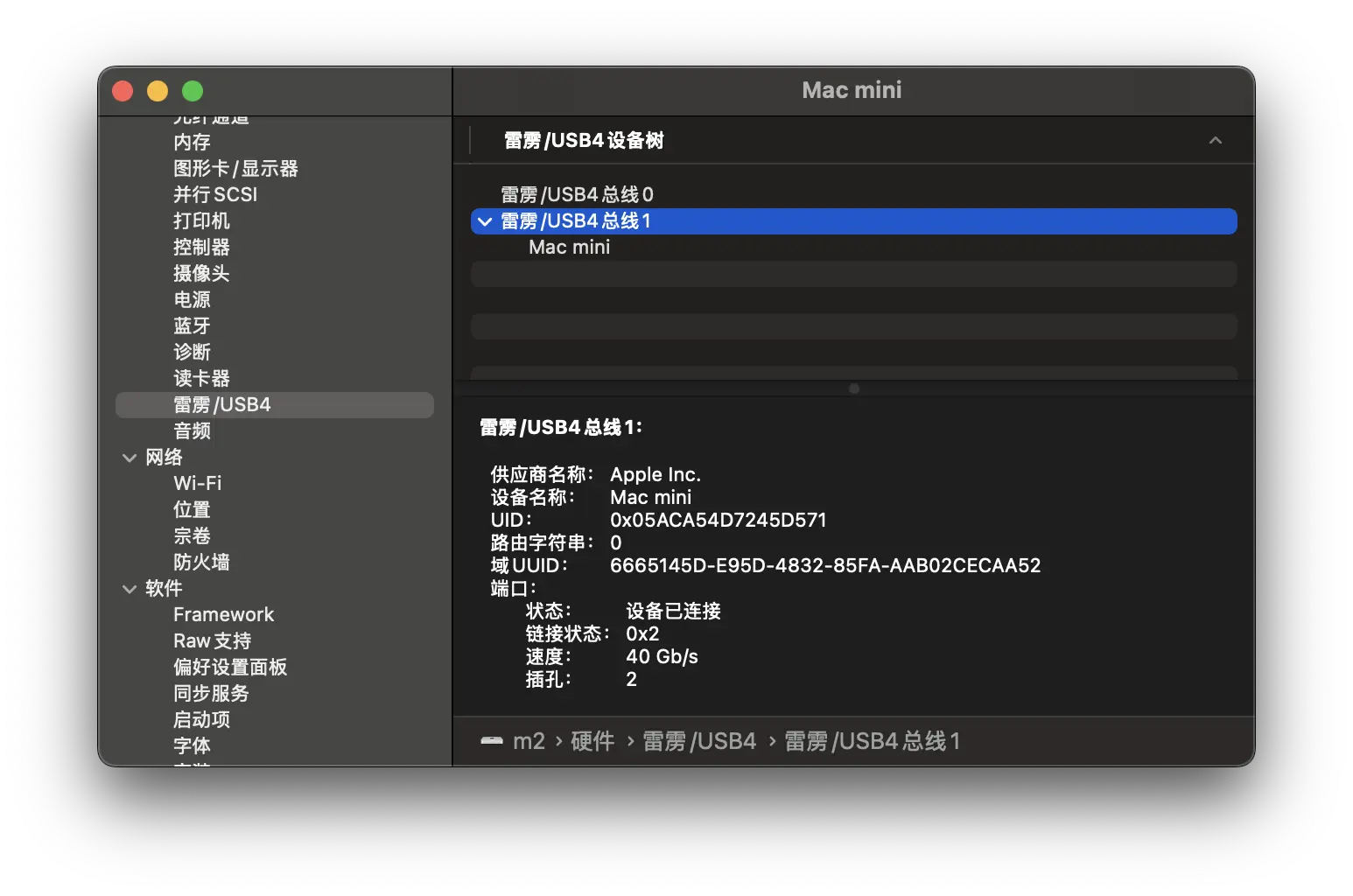Click m2 in the breadcrumb path
Image resolution: width=1353 pixels, height=896 pixels.
coord(528,741)
